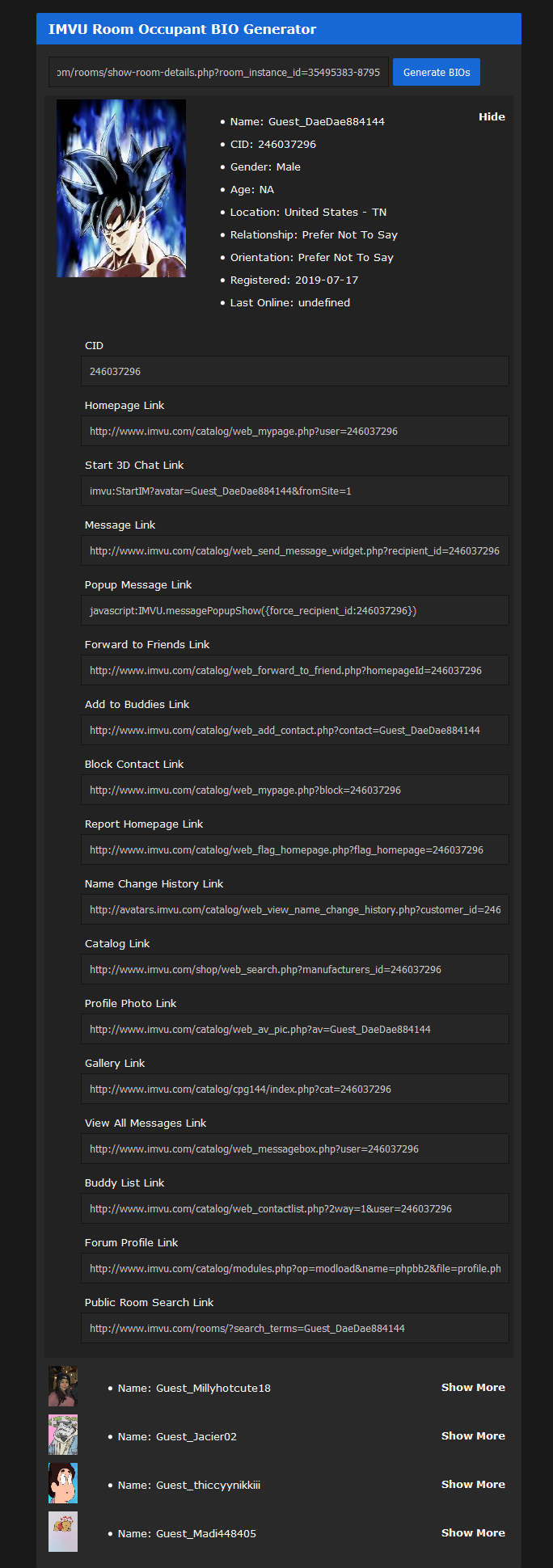The width and height of the screenshot is (553, 1568).
Task: Select the Popup Message Link field
Action: pos(295,610)
